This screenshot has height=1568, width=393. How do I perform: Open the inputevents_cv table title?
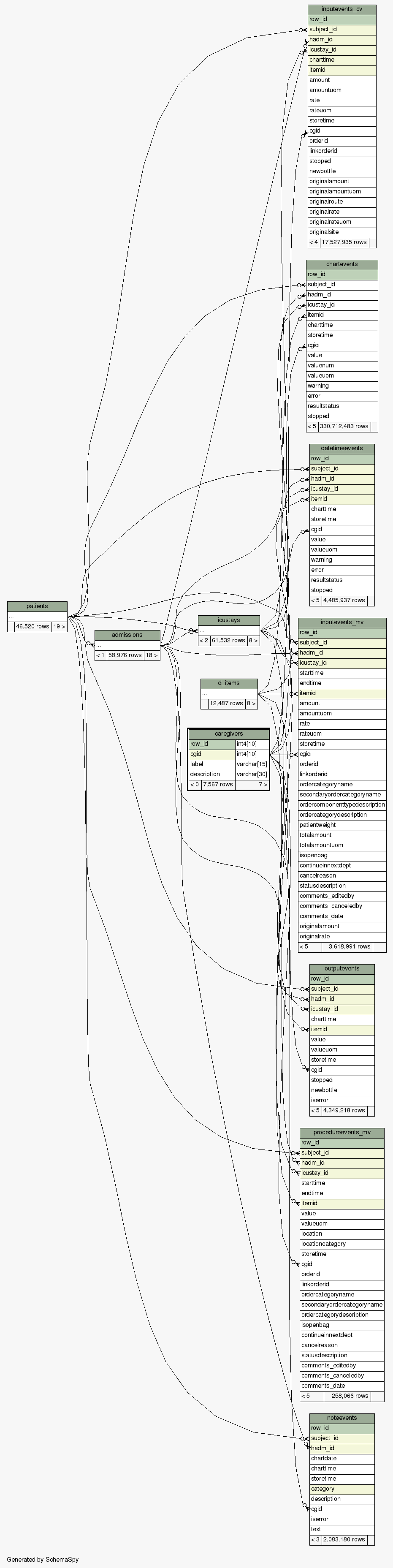coord(342,9)
